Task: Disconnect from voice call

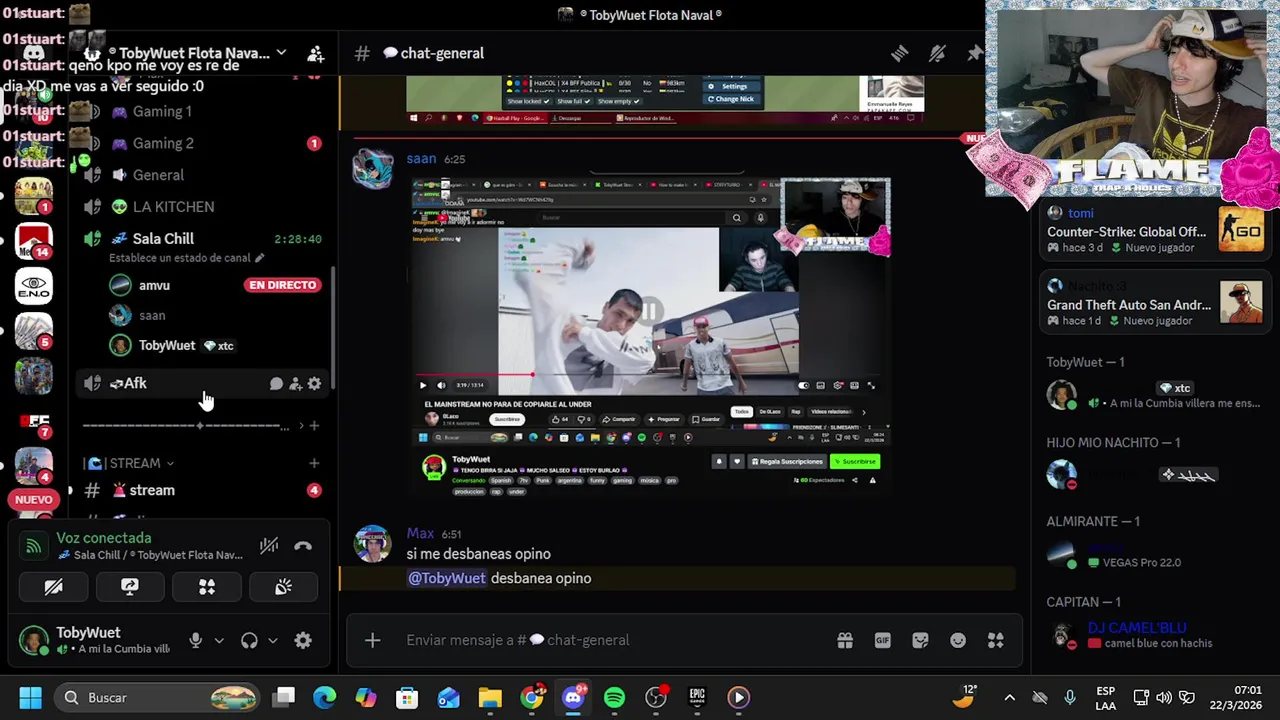Action: [x=303, y=546]
